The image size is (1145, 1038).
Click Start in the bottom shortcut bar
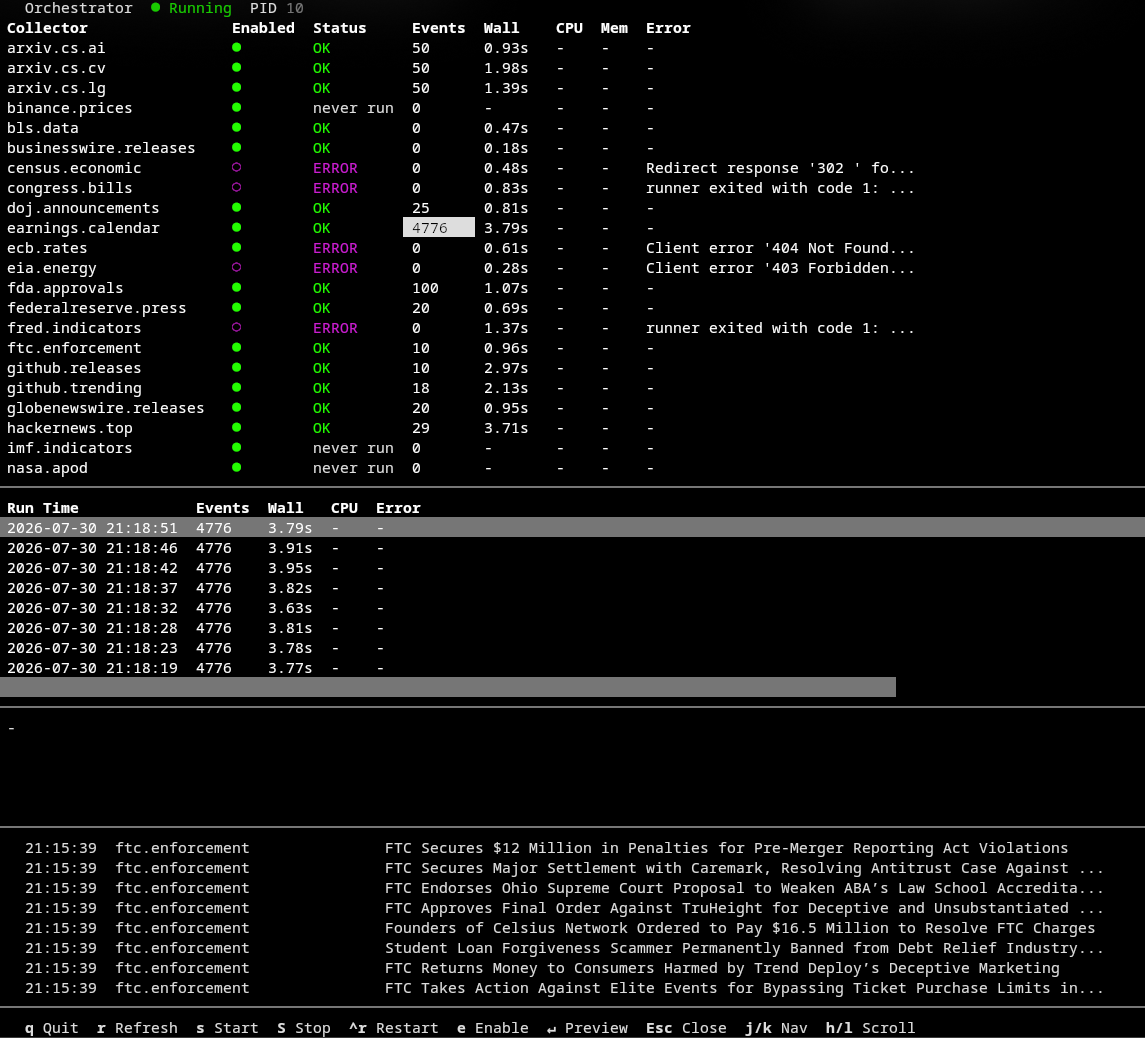pos(227,1028)
